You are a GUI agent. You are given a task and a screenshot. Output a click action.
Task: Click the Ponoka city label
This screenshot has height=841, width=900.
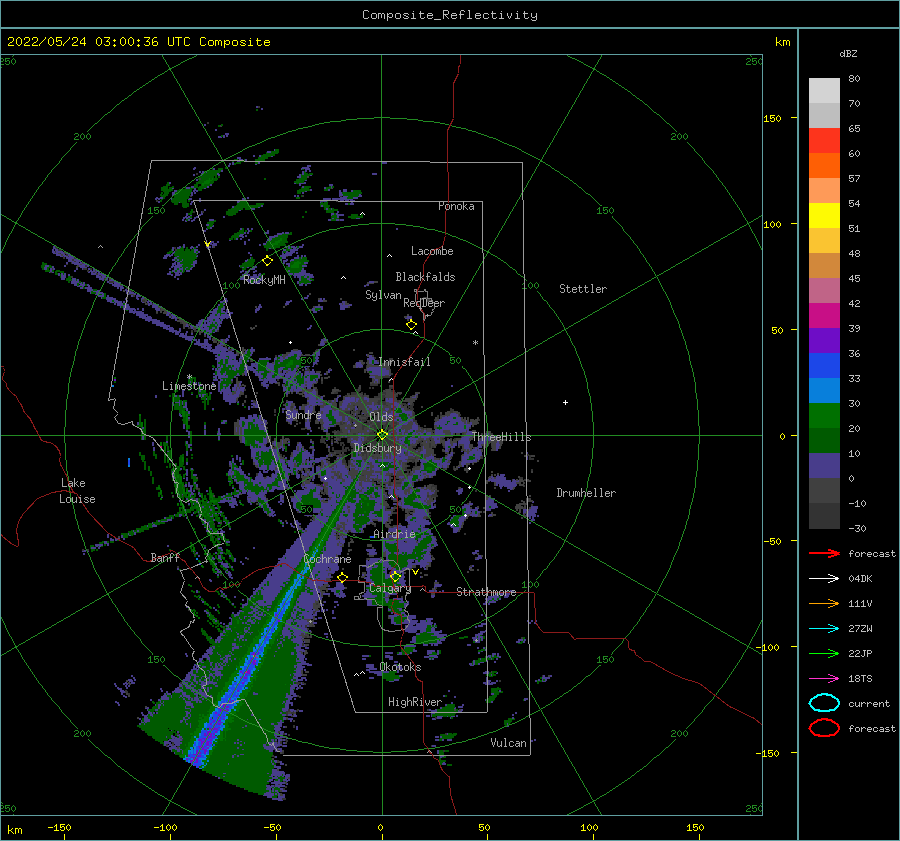click(x=456, y=206)
